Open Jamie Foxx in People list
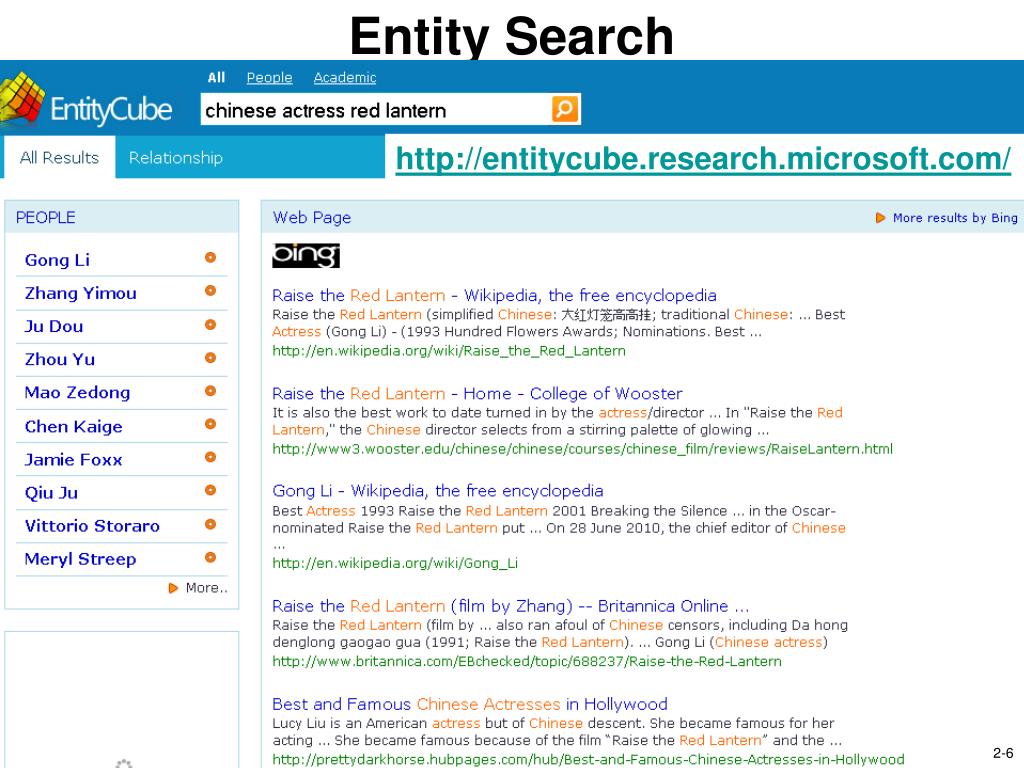Viewport: 1024px width, 768px height. (x=73, y=460)
